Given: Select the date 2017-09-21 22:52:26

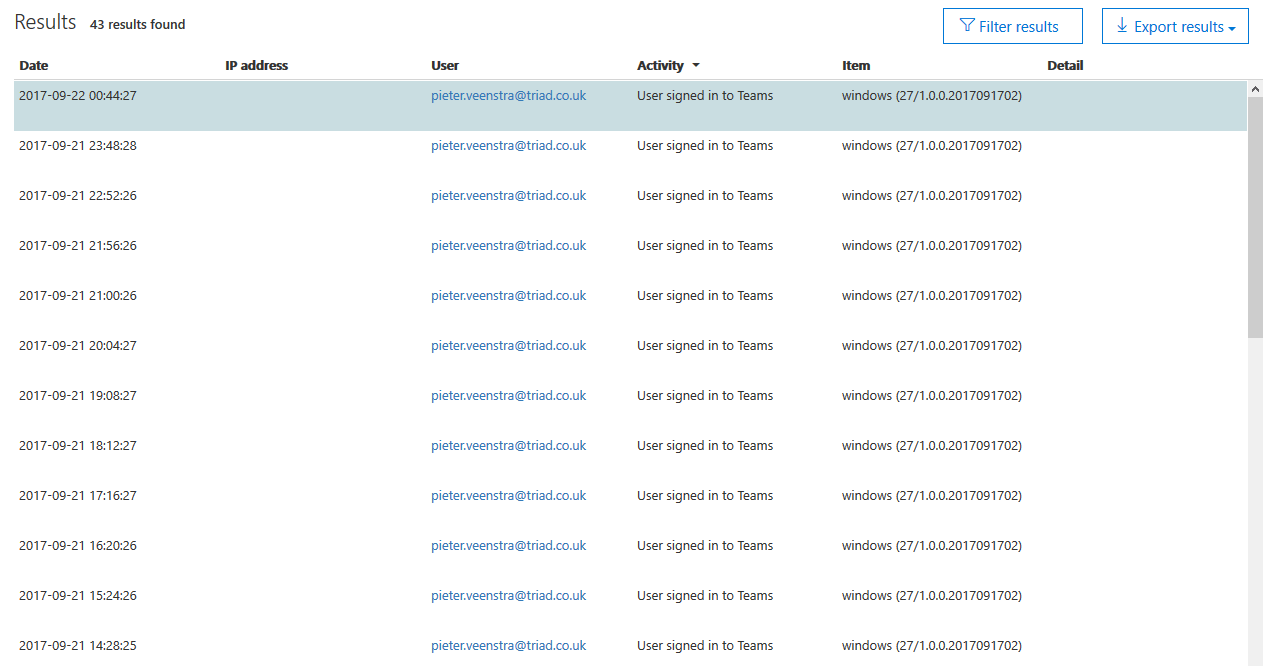Looking at the screenshot, I should [x=78, y=196].
